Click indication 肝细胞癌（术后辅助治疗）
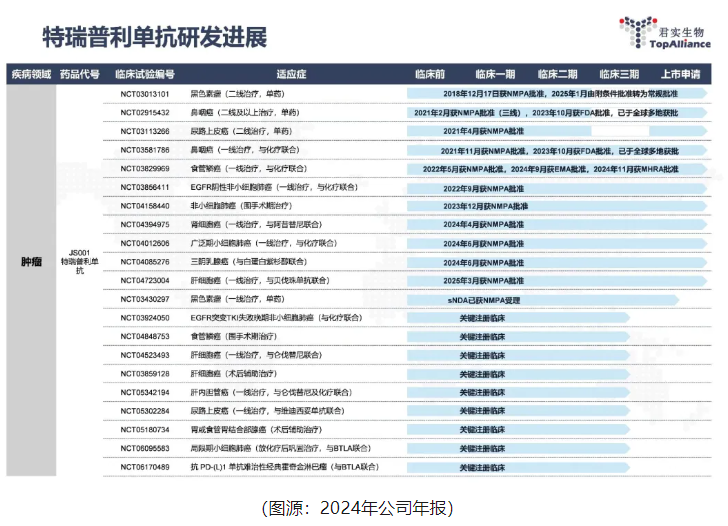 234,374
